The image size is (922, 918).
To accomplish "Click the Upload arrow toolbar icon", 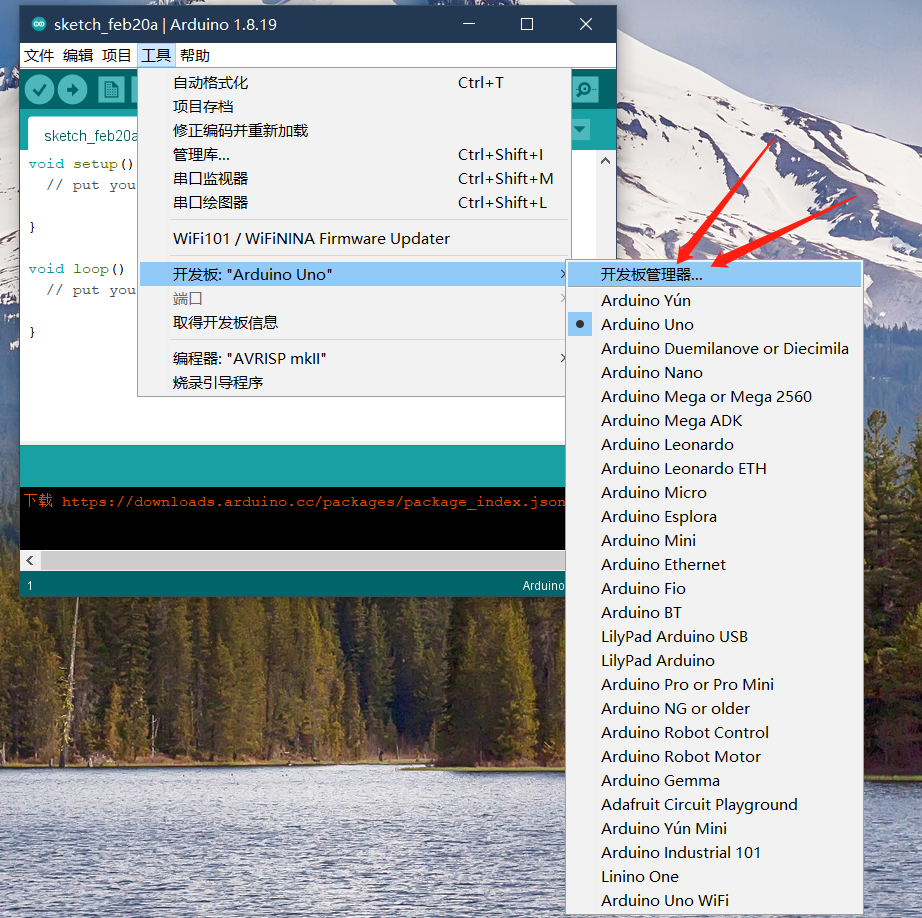I will (x=72, y=89).
